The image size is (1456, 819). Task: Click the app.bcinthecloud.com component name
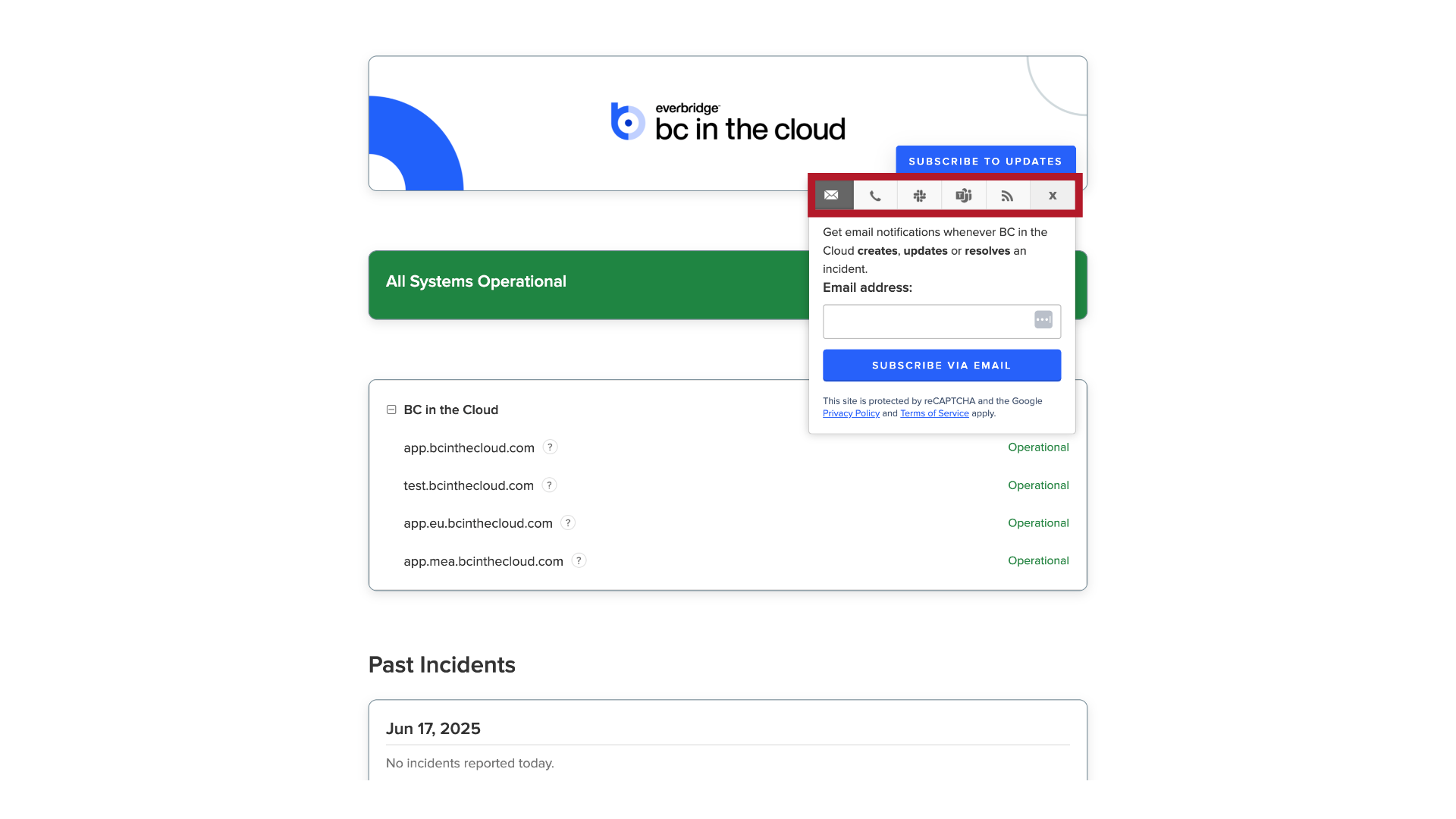coord(469,447)
